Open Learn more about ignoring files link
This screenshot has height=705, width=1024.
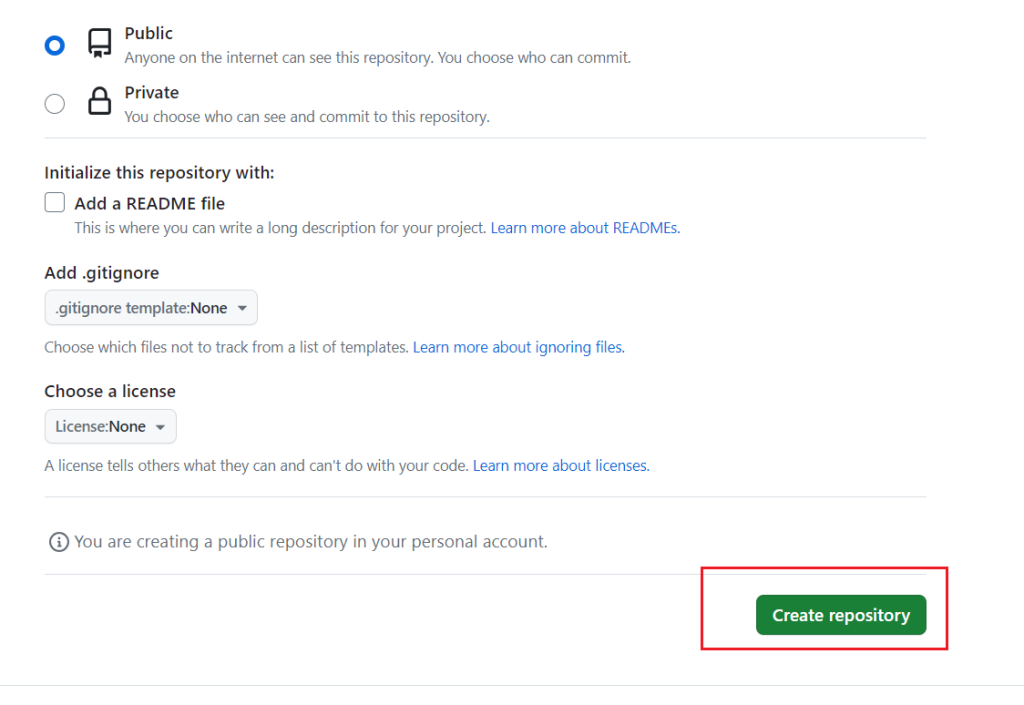(x=519, y=347)
